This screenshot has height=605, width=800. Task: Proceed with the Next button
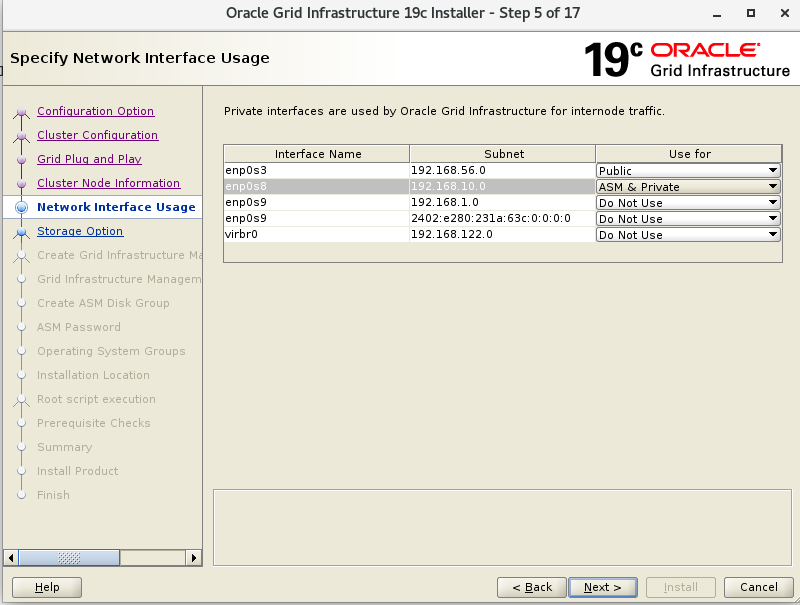(603, 587)
